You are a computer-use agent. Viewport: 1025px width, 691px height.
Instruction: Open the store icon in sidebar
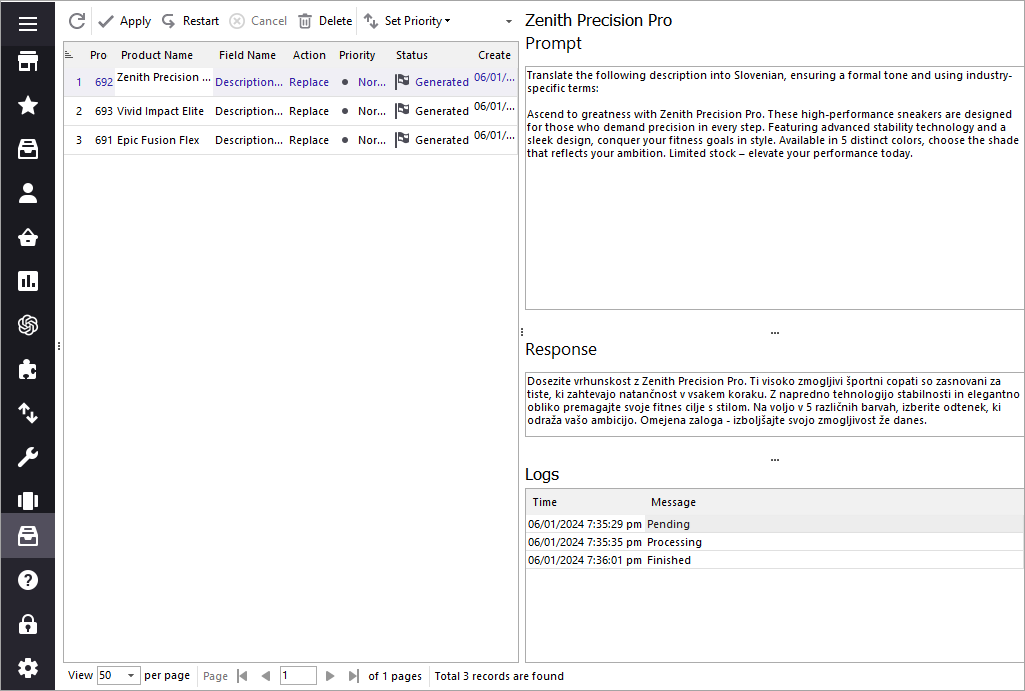click(x=27, y=61)
